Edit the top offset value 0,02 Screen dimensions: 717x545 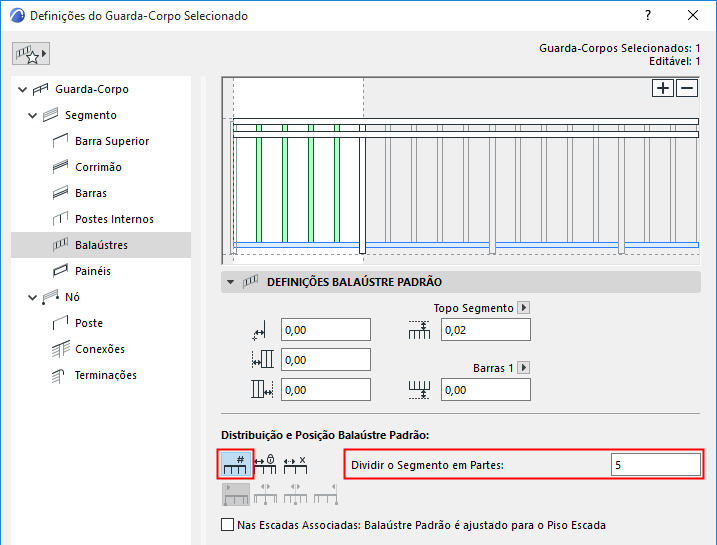tap(486, 330)
